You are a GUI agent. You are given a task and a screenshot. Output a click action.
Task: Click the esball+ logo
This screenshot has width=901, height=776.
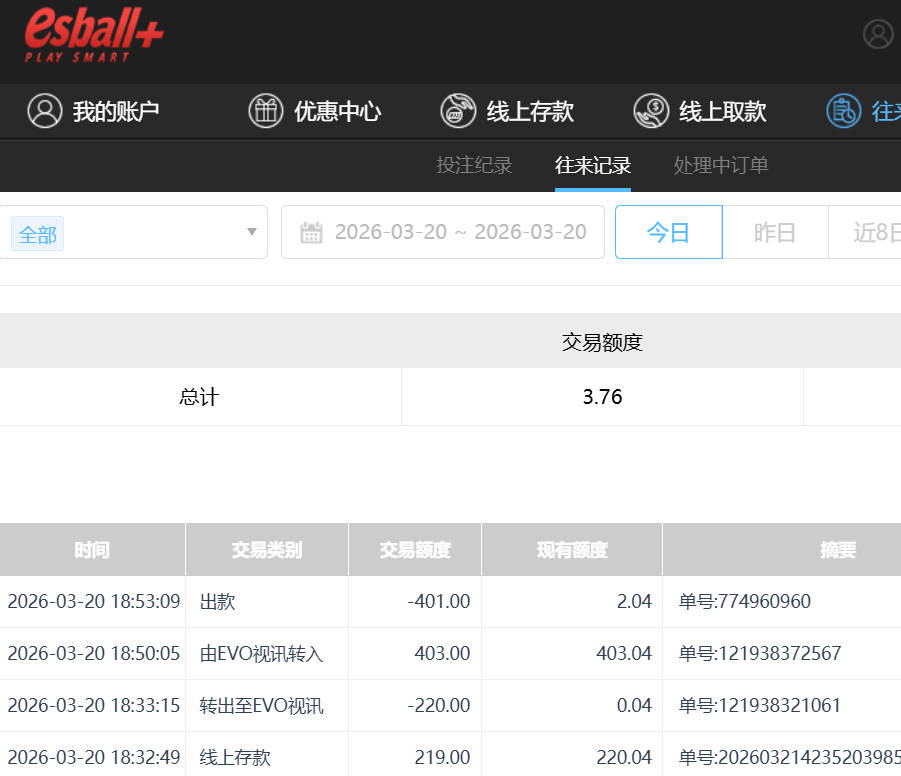pyautogui.click(x=94, y=36)
